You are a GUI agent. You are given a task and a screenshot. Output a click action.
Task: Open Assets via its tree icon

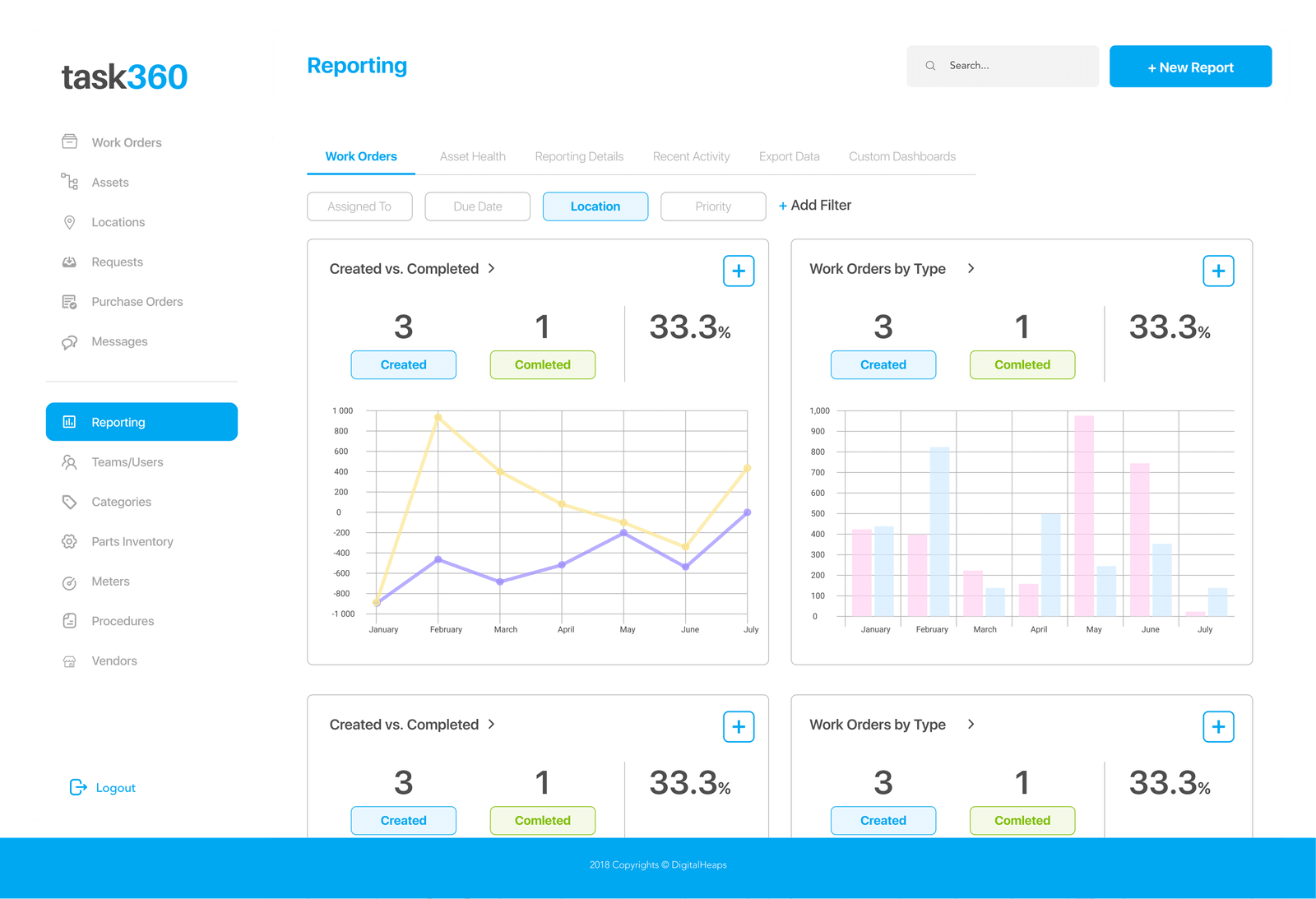70,182
